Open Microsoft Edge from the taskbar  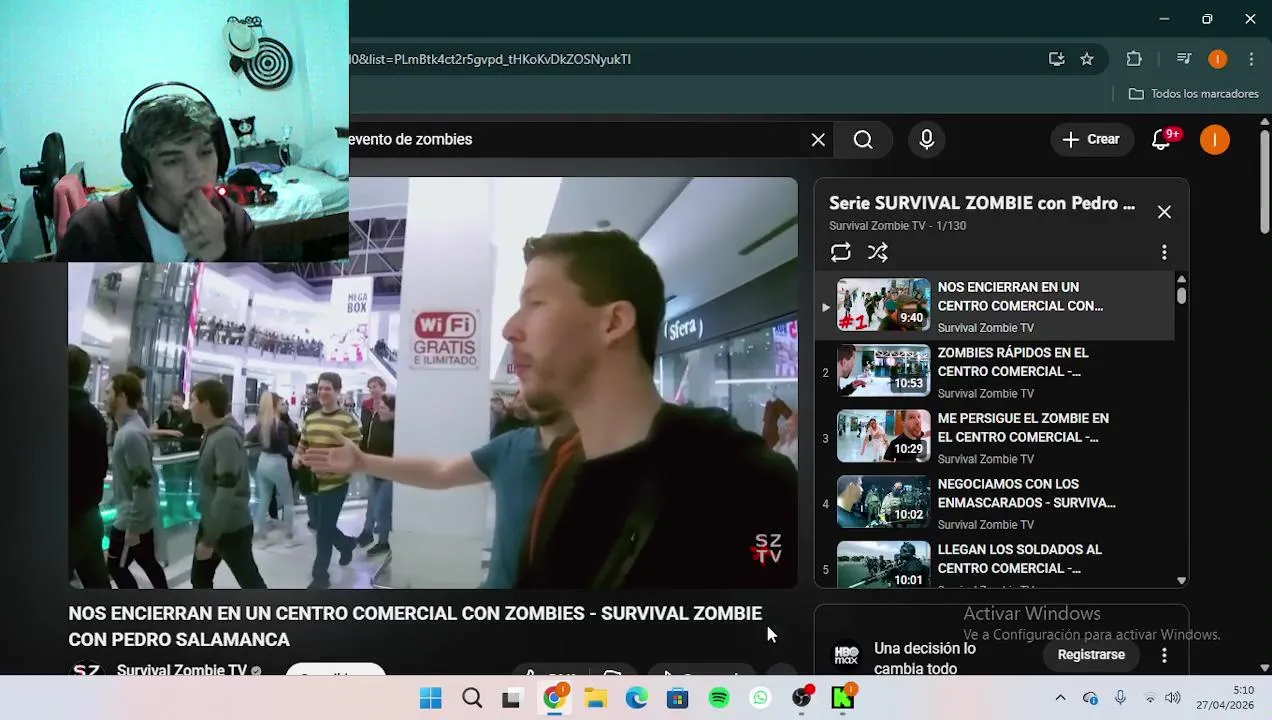coord(637,698)
